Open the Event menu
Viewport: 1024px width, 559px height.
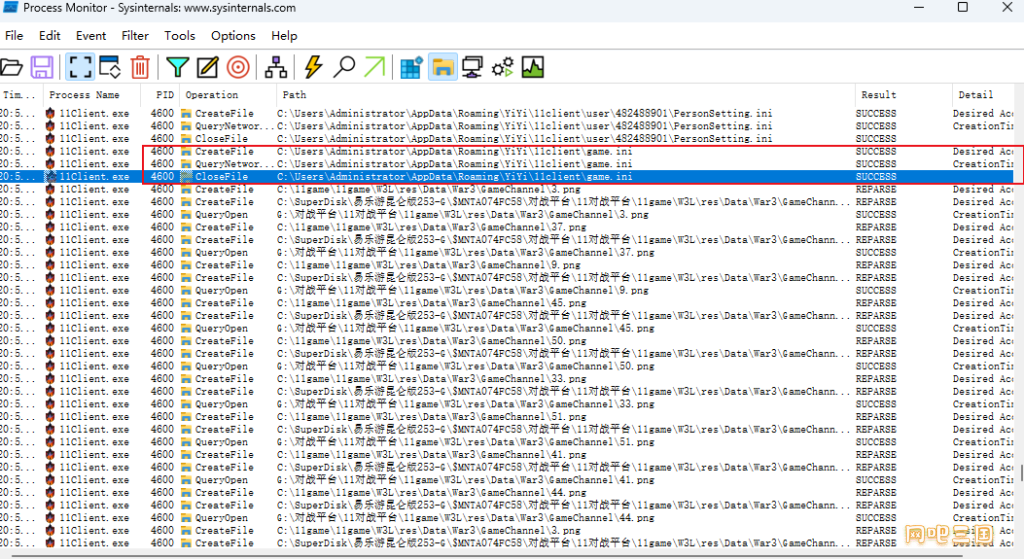tap(91, 36)
